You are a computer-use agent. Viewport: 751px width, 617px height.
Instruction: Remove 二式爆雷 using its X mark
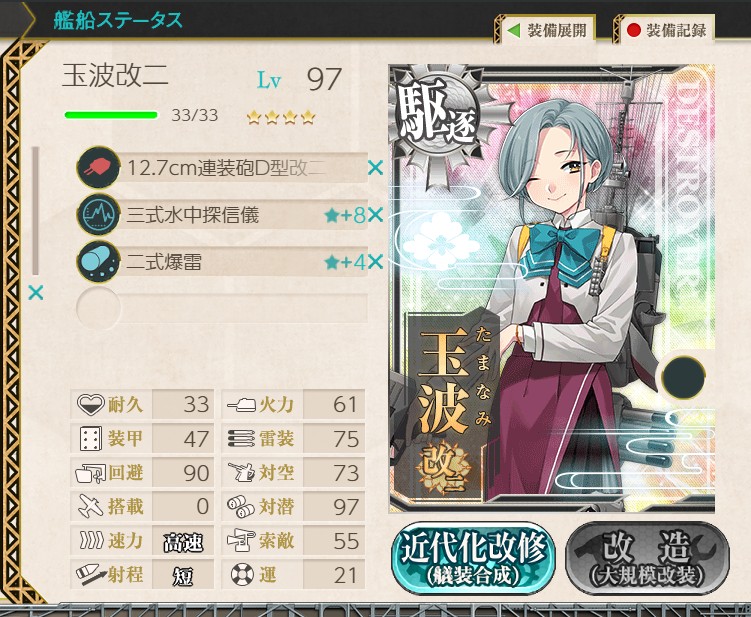pyautogui.click(x=376, y=262)
